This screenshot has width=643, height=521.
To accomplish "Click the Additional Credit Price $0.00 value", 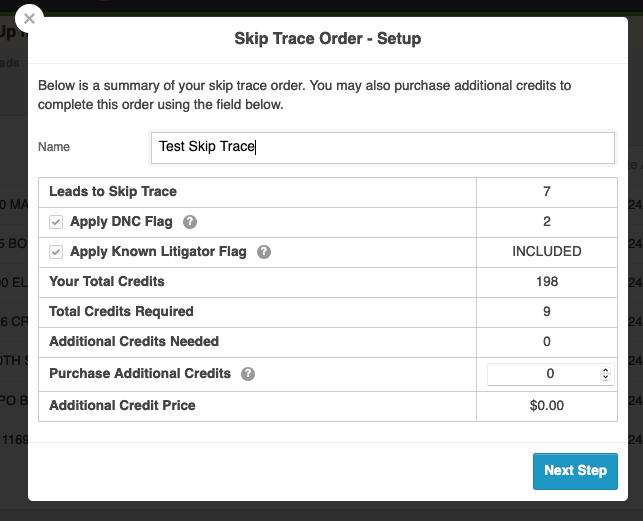I will (547, 405).
